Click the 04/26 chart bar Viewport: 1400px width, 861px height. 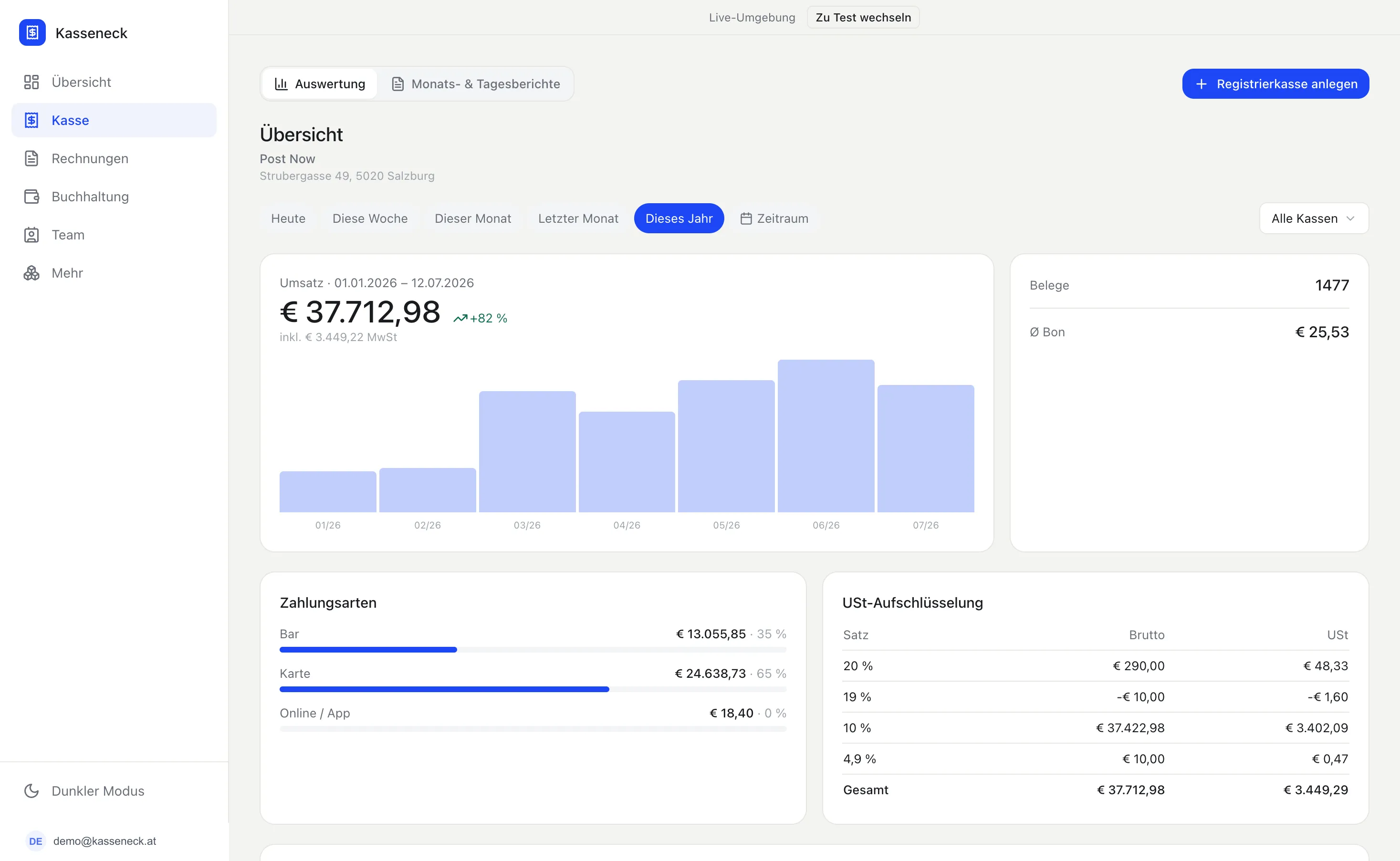[627, 462]
